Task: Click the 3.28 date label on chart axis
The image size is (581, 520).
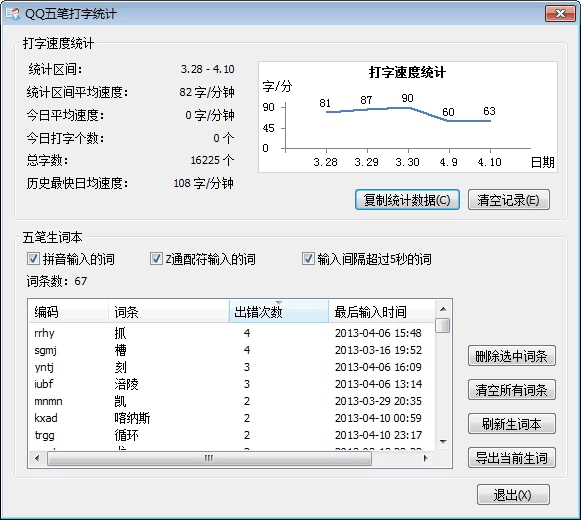Action: point(325,162)
